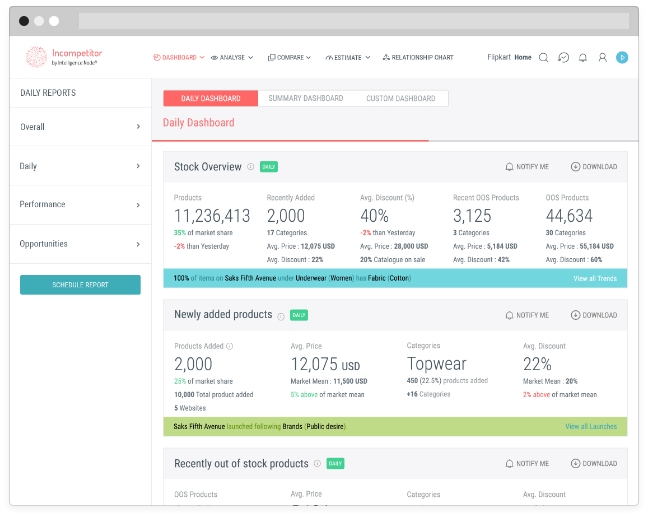Image resolution: width=648 pixels, height=518 pixels.
Task: Switch to Summary Dashboard tab
Action: click(305, 98)
